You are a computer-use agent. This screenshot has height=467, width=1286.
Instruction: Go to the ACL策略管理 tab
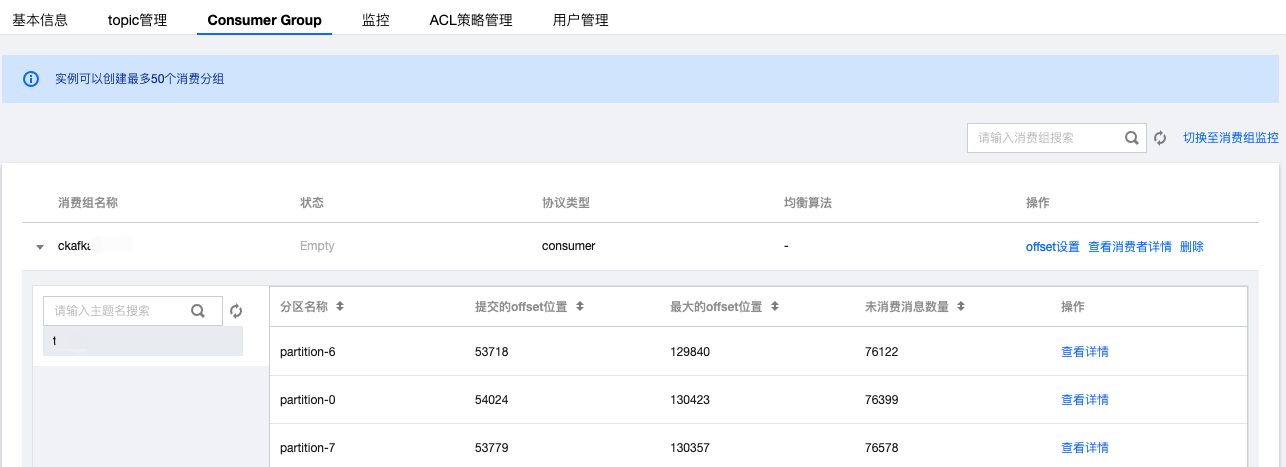[x=470, y=20]
